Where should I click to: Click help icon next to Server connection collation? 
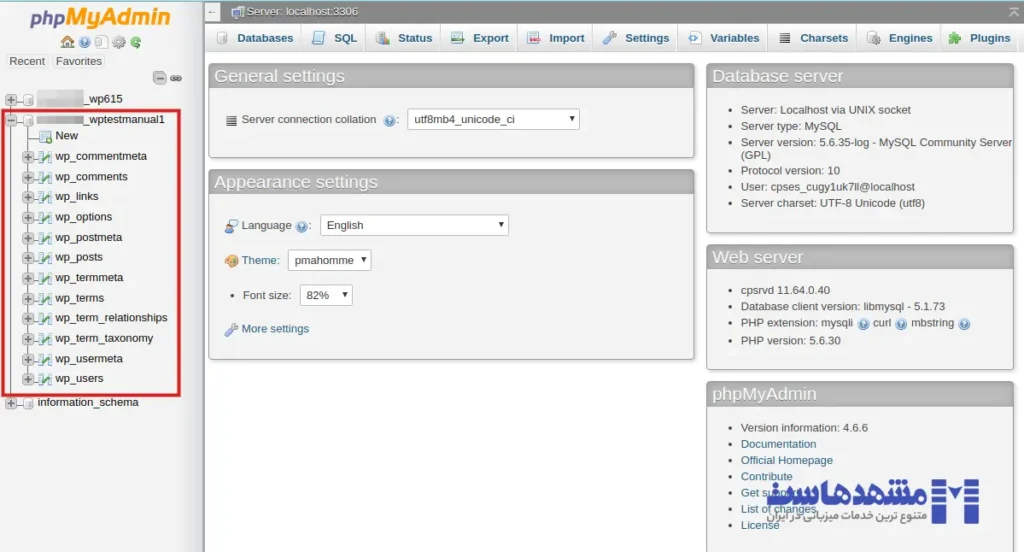click(390, 120)
